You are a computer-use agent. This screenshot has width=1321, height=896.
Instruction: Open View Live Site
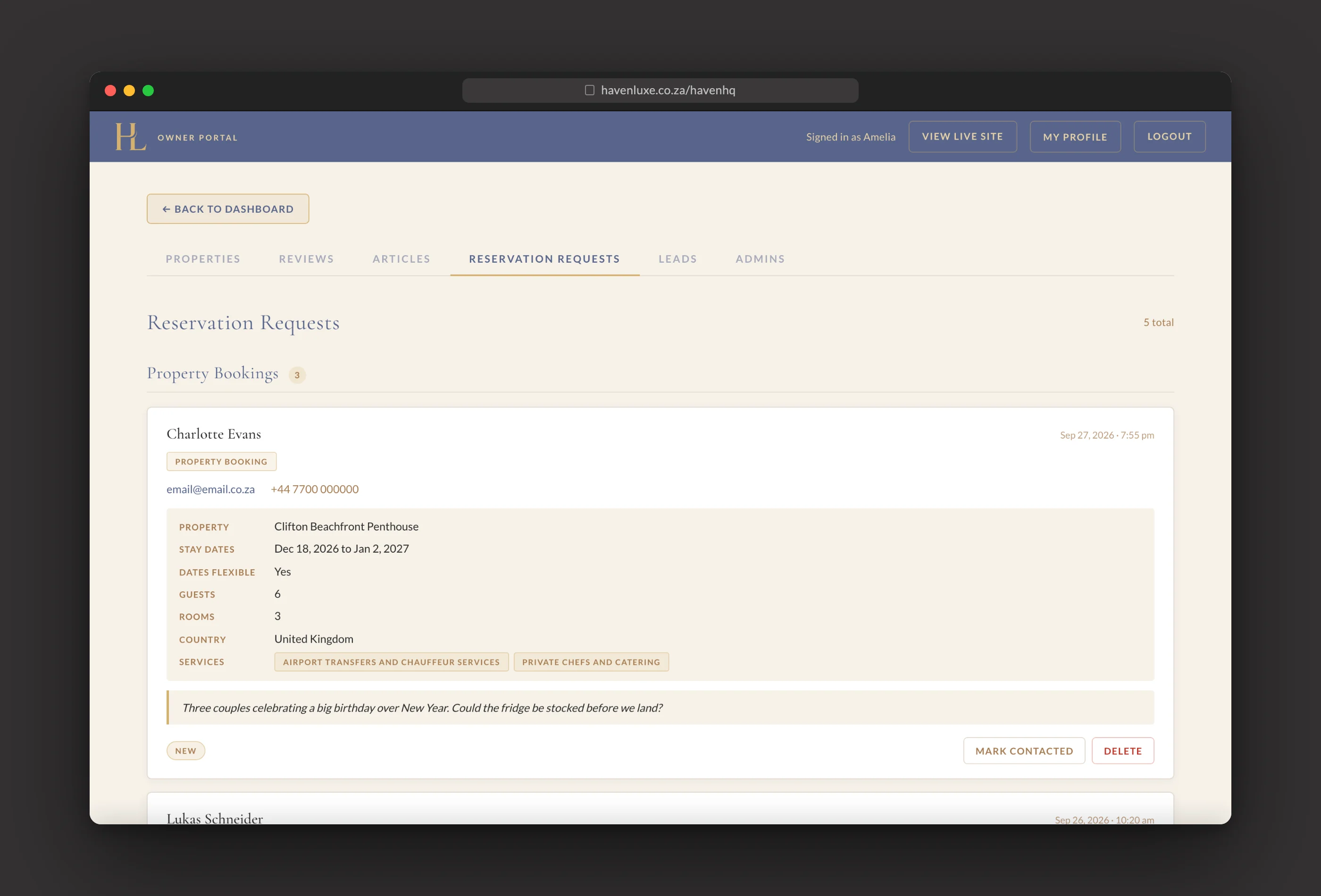point(962,137)
